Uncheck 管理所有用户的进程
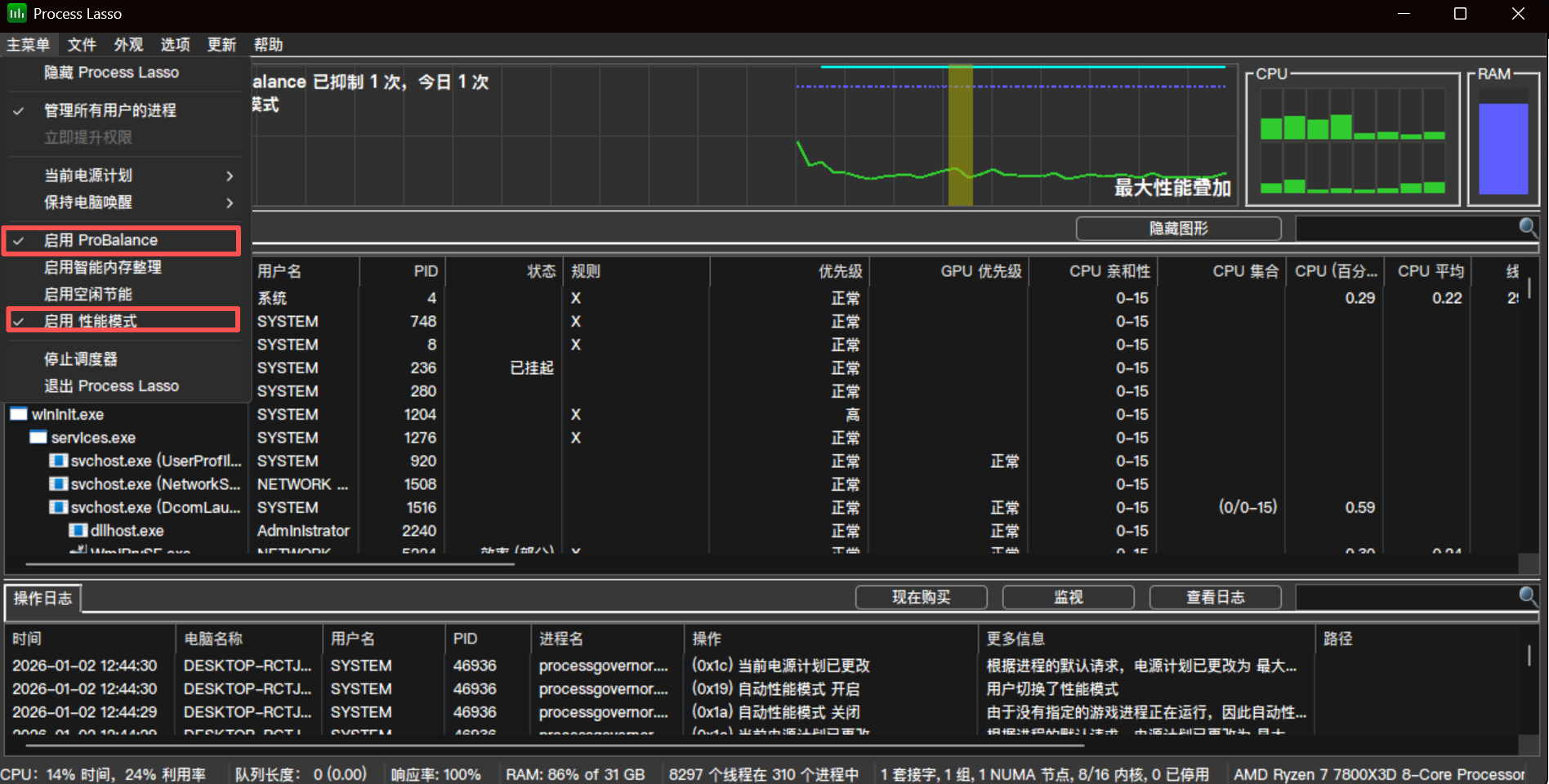The height and width of the screenshot is (784, 1549). pyautogui.click(x=110, y=110)
